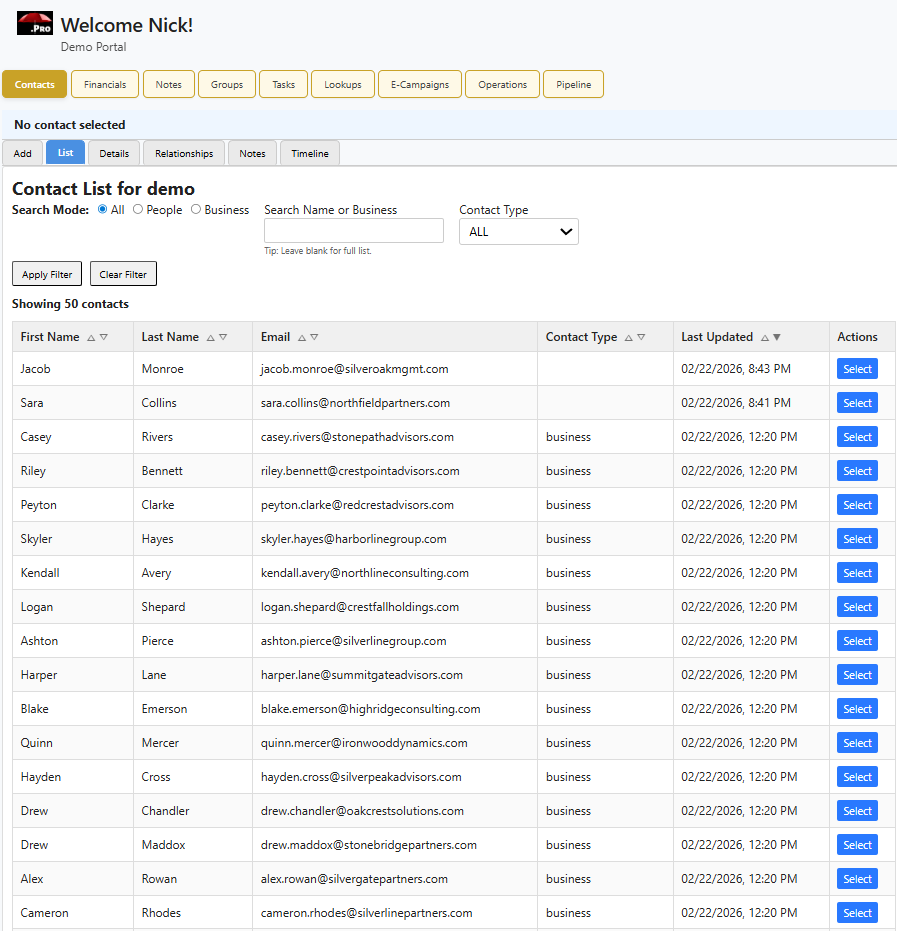Click the Email column header label
The height and width of the screenshot is (931, 897).
(275, 337)
